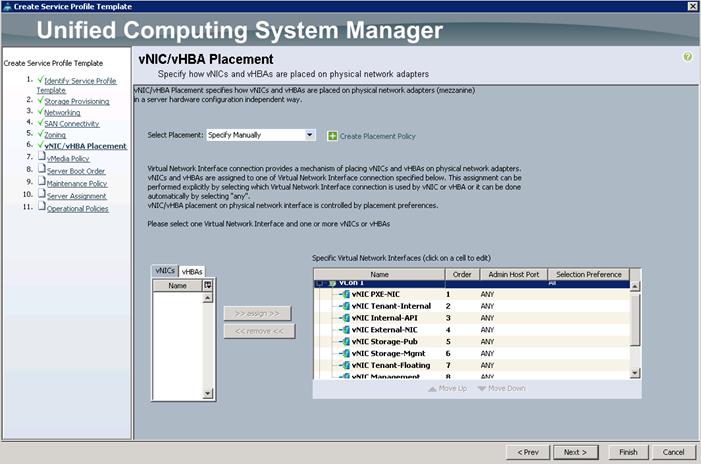
Task: Click the vNIC Tenant-Floating adapter icon
Action: [x=346, y=365]
